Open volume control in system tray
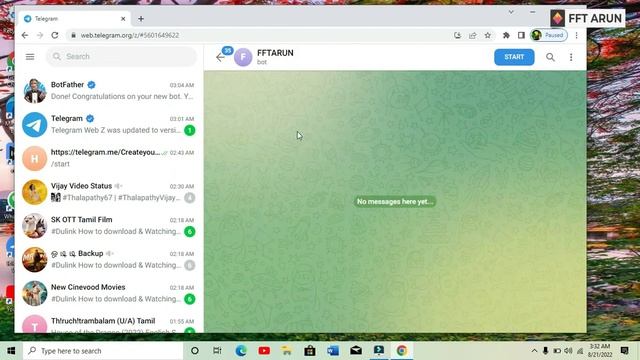640x360 pixels. 568,351
